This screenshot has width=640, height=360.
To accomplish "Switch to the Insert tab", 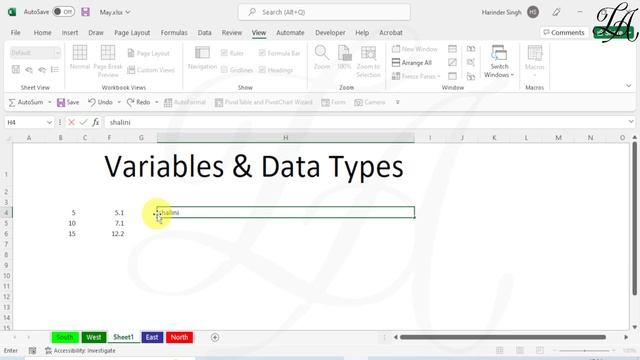I will click(x=70, y=33).
